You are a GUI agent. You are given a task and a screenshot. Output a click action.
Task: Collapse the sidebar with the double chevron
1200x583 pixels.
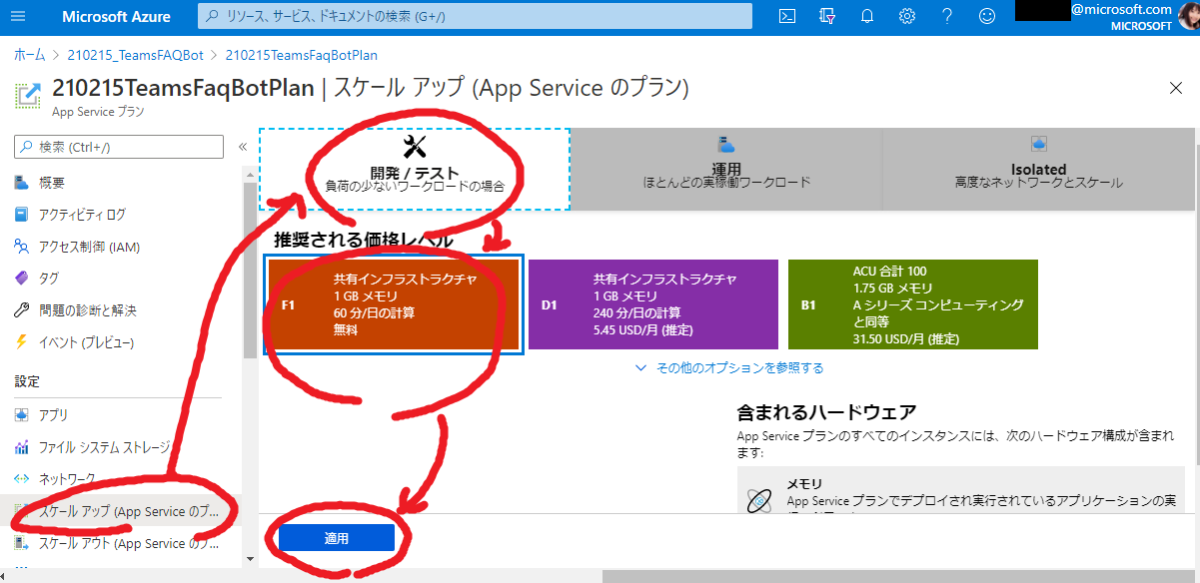coord(242,147)
